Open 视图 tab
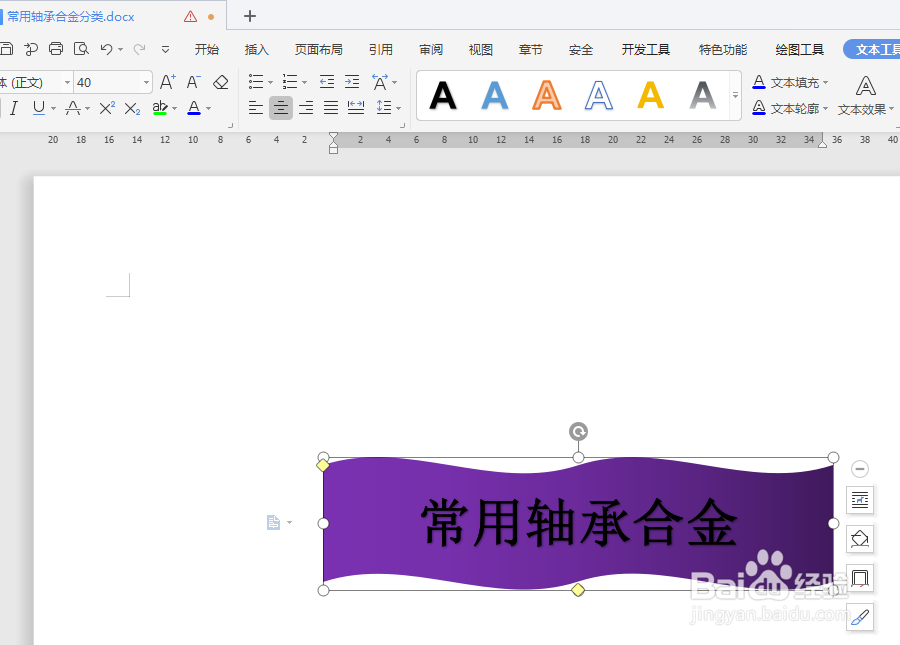900x645 pixels. point(481,50)
